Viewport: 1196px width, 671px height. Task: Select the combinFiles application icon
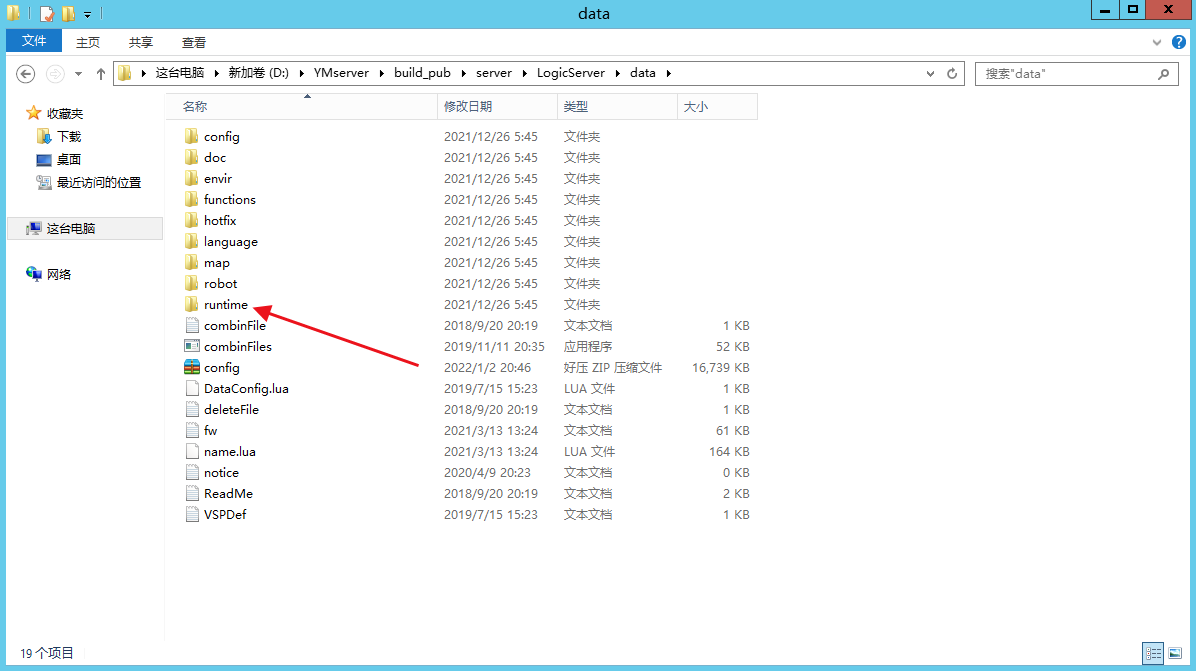pos(192,347)
